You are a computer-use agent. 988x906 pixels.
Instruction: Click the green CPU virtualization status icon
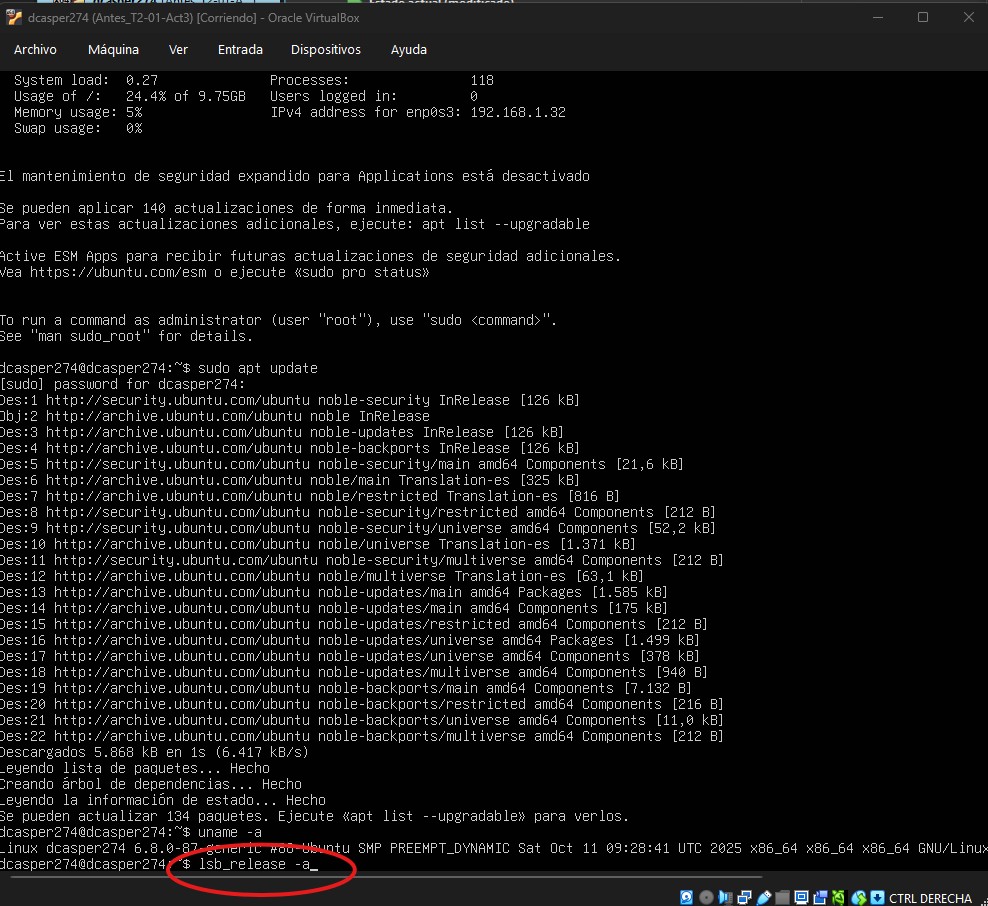(x=838, y=897)
